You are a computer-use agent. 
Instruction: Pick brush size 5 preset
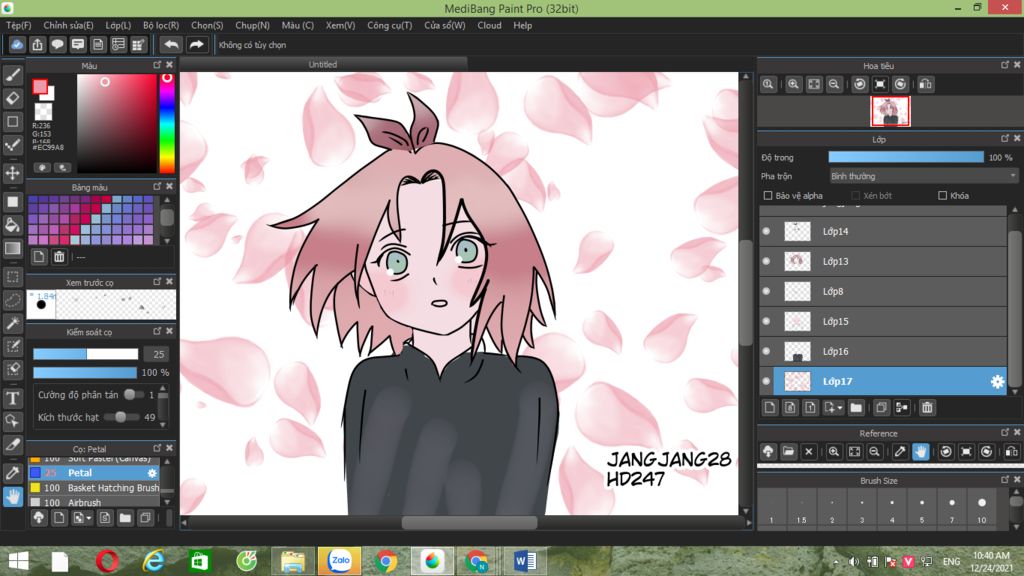[x=921, y=508]
